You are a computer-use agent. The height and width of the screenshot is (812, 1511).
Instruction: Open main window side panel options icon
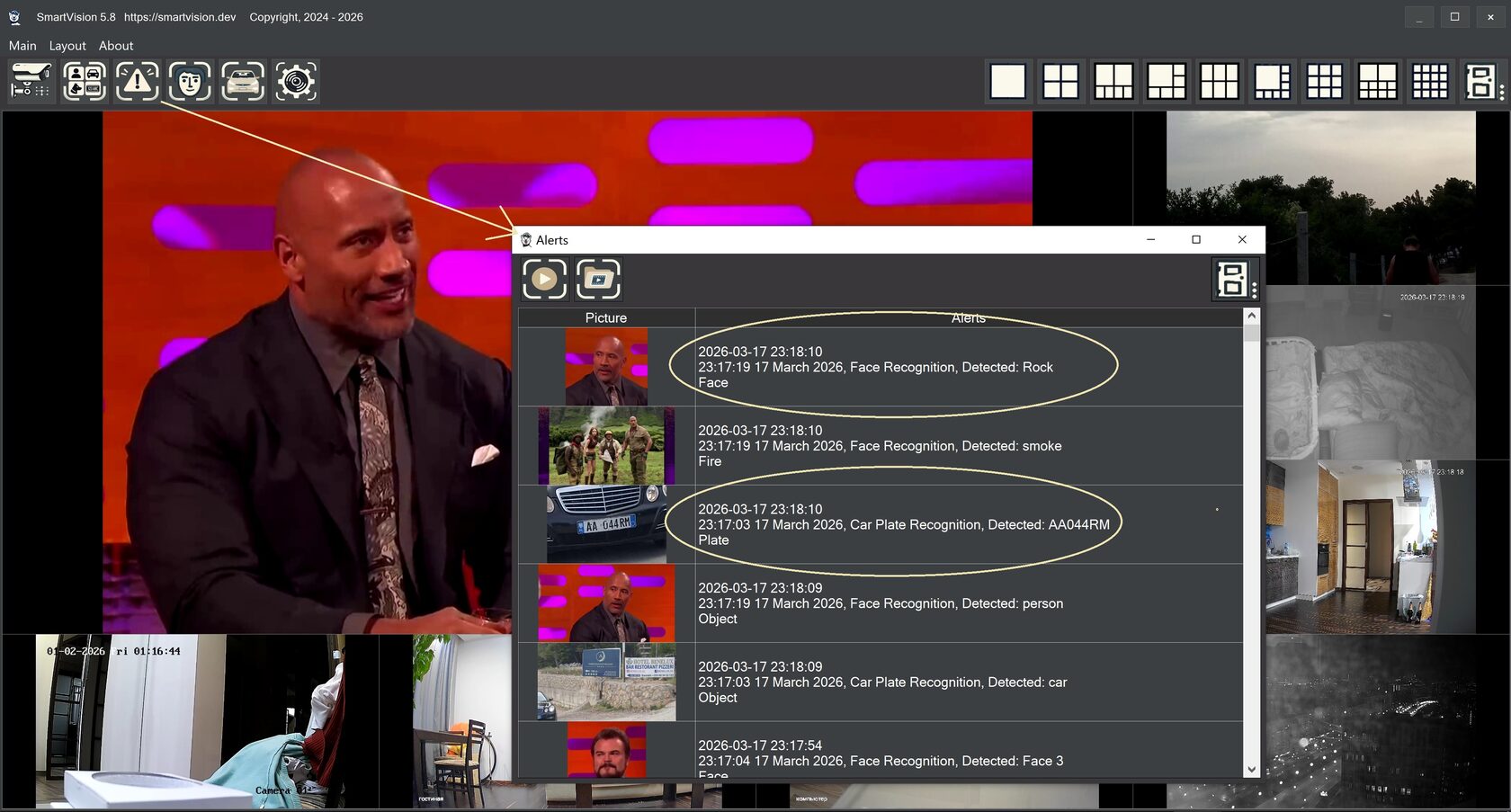[x=1483, y=81]
